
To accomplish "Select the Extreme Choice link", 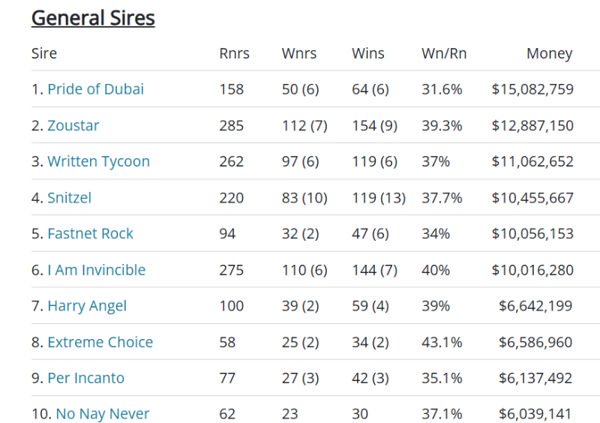I will click(x=100, y=342).
